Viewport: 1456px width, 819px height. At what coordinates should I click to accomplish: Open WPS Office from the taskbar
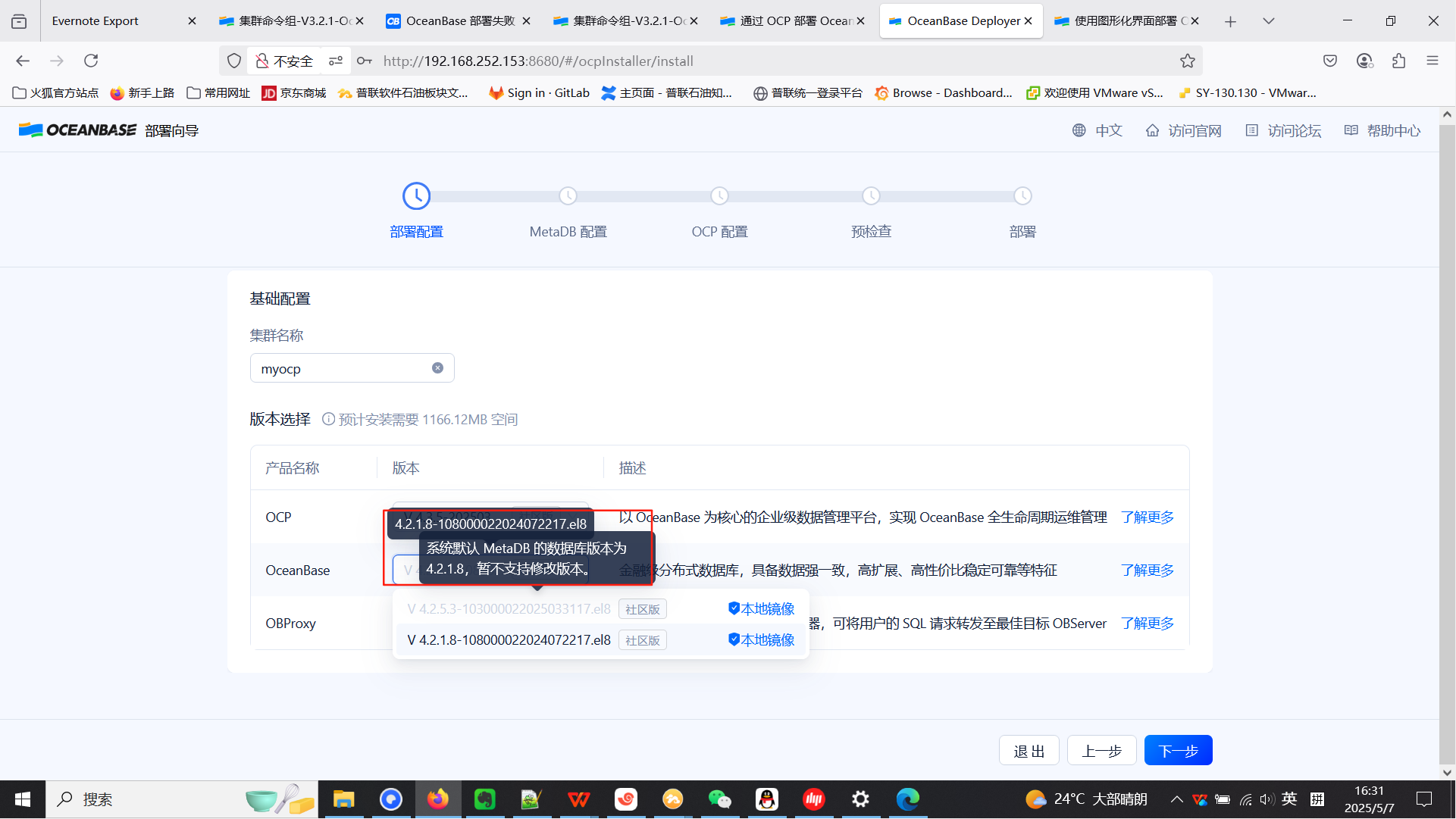578,799
